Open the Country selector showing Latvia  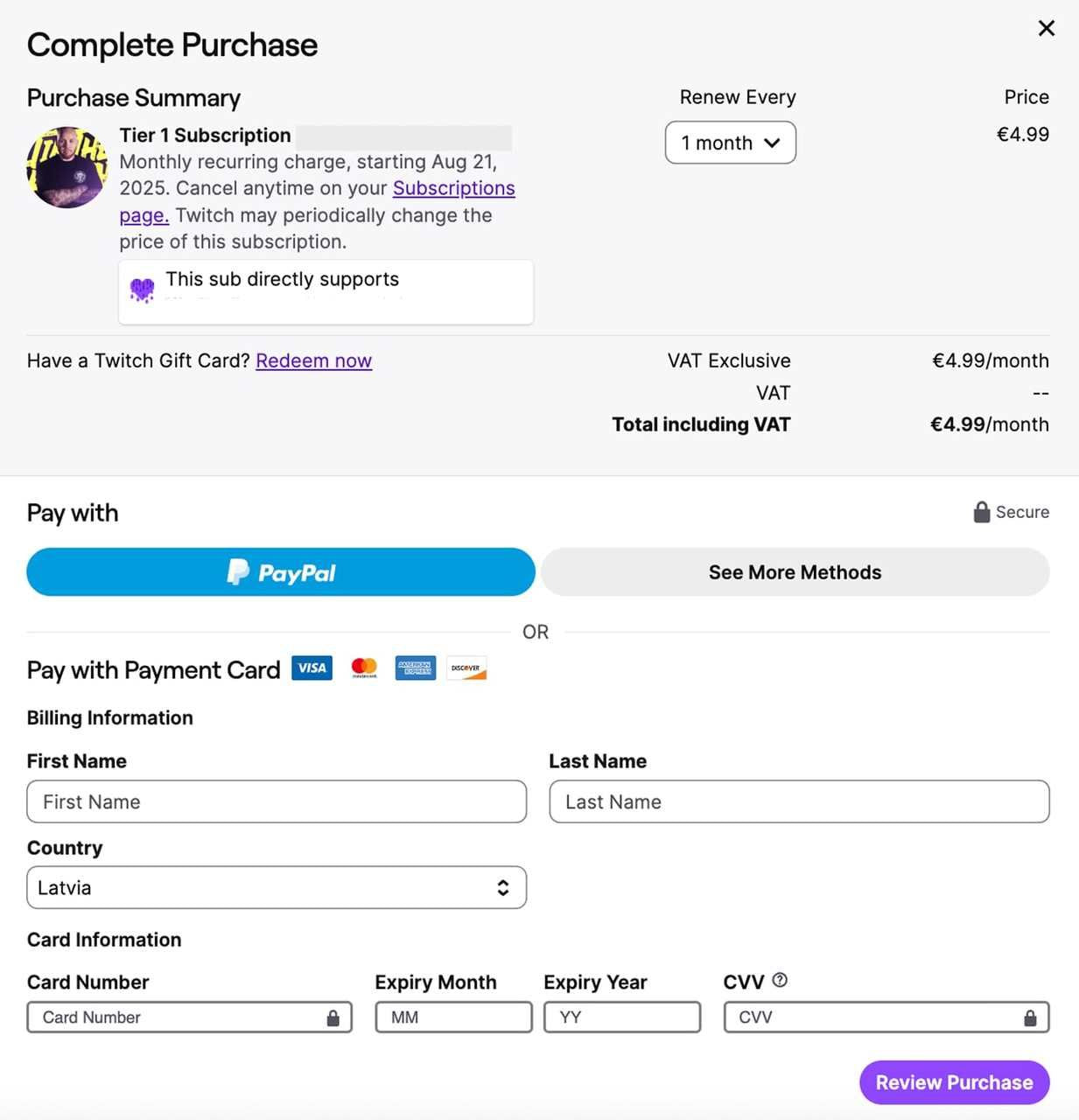coord(277,887)
